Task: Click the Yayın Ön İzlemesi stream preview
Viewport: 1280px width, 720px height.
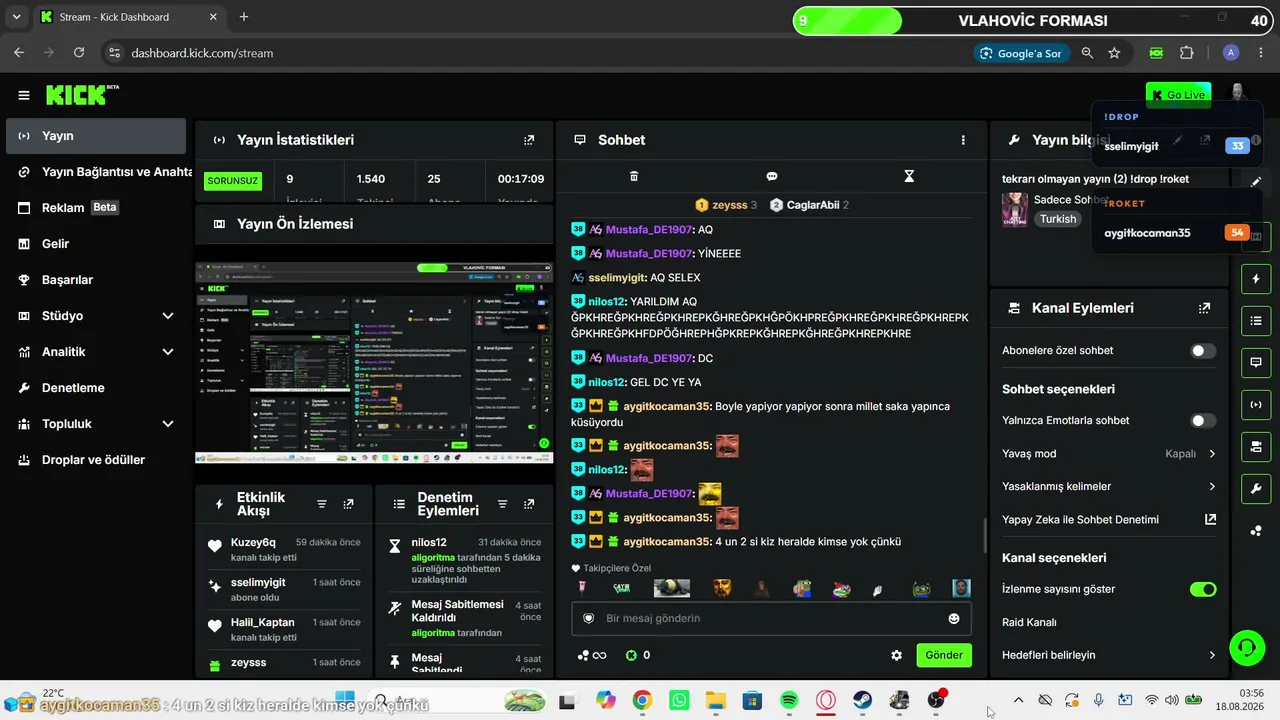Action: [374, 363]
